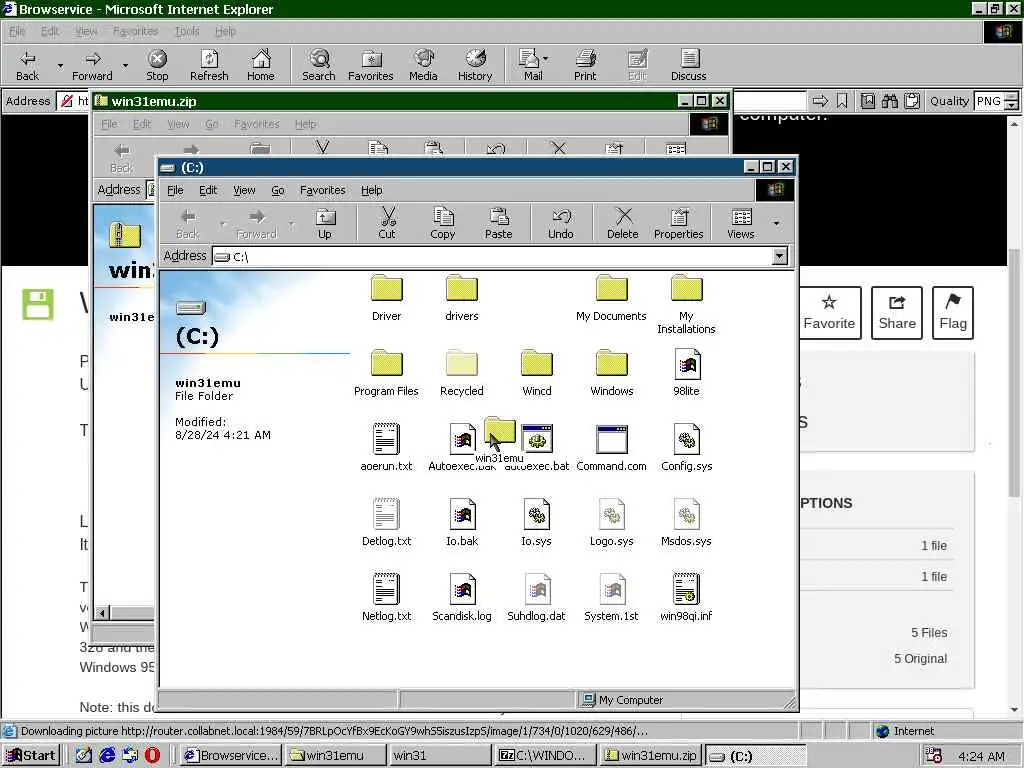Switch to win31emu.zip taskbar button
Viewport: 1024px width, 768px height.
[x=650, y=756]
